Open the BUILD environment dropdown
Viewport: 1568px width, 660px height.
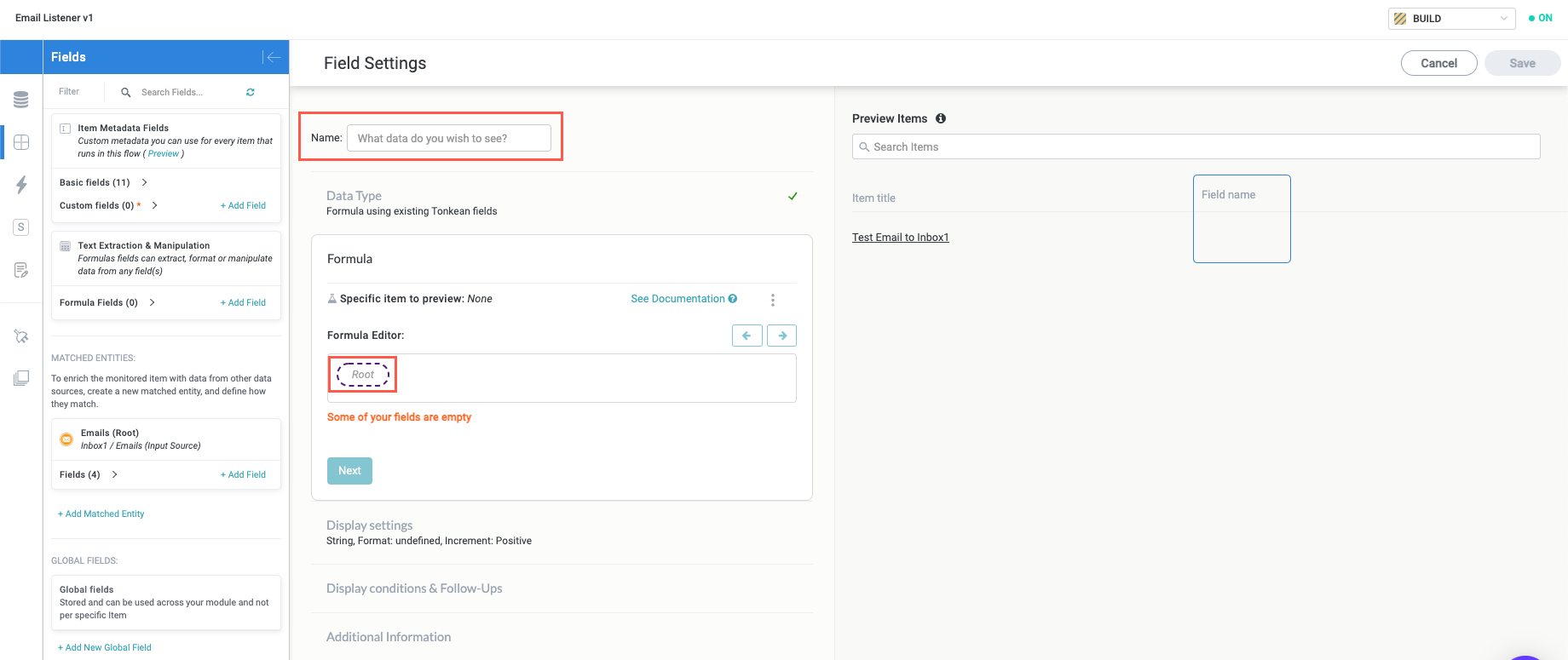pos(1451,18)
